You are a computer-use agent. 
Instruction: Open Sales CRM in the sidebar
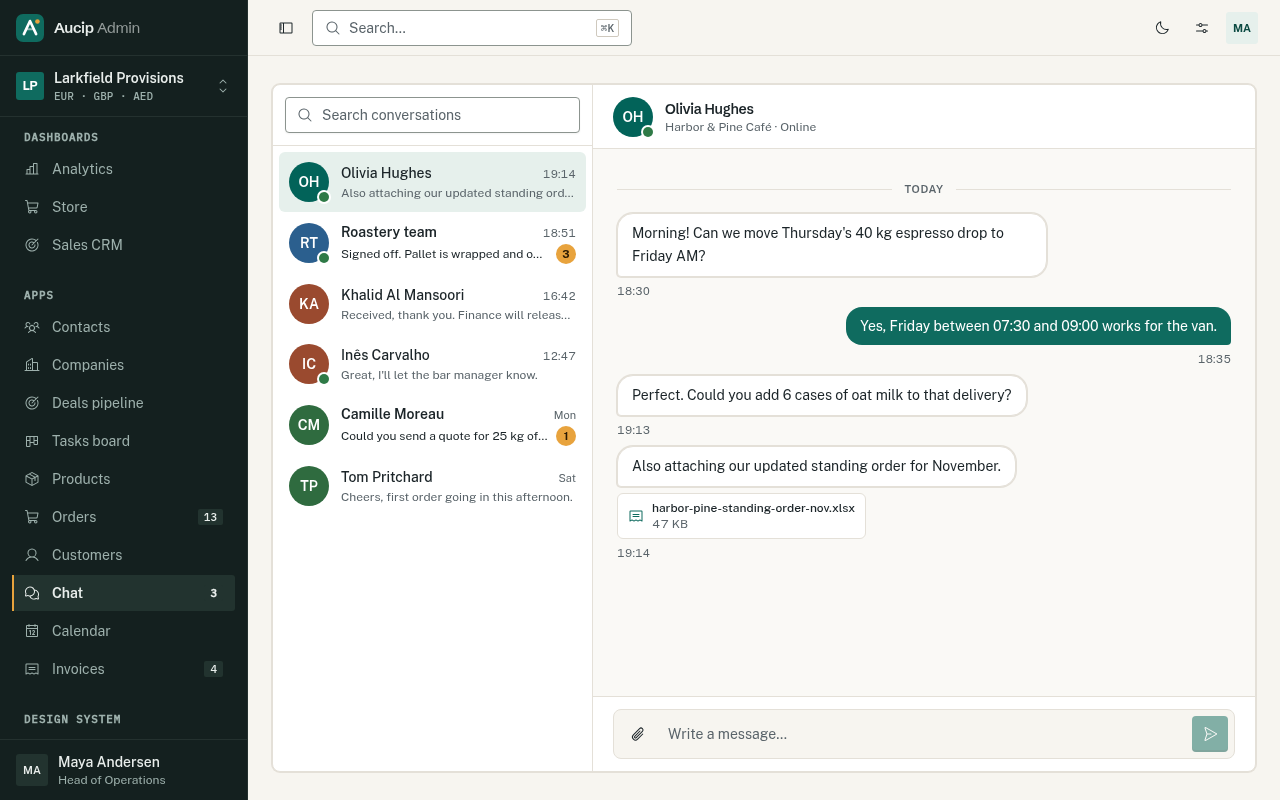123,245
